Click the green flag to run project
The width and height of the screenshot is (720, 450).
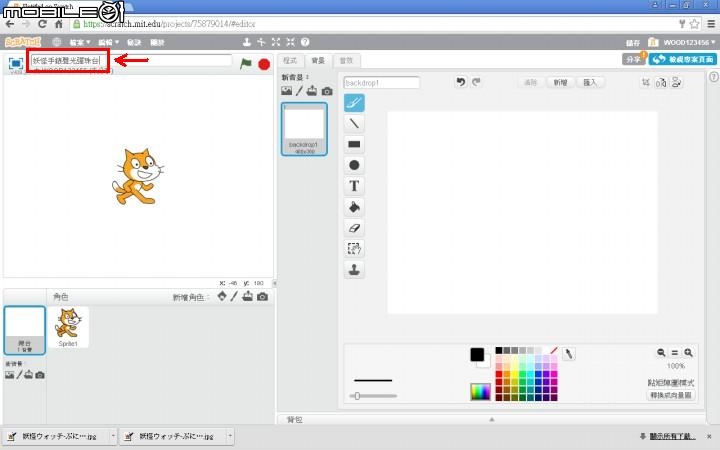pyautogui.click(x=246, y=64)
